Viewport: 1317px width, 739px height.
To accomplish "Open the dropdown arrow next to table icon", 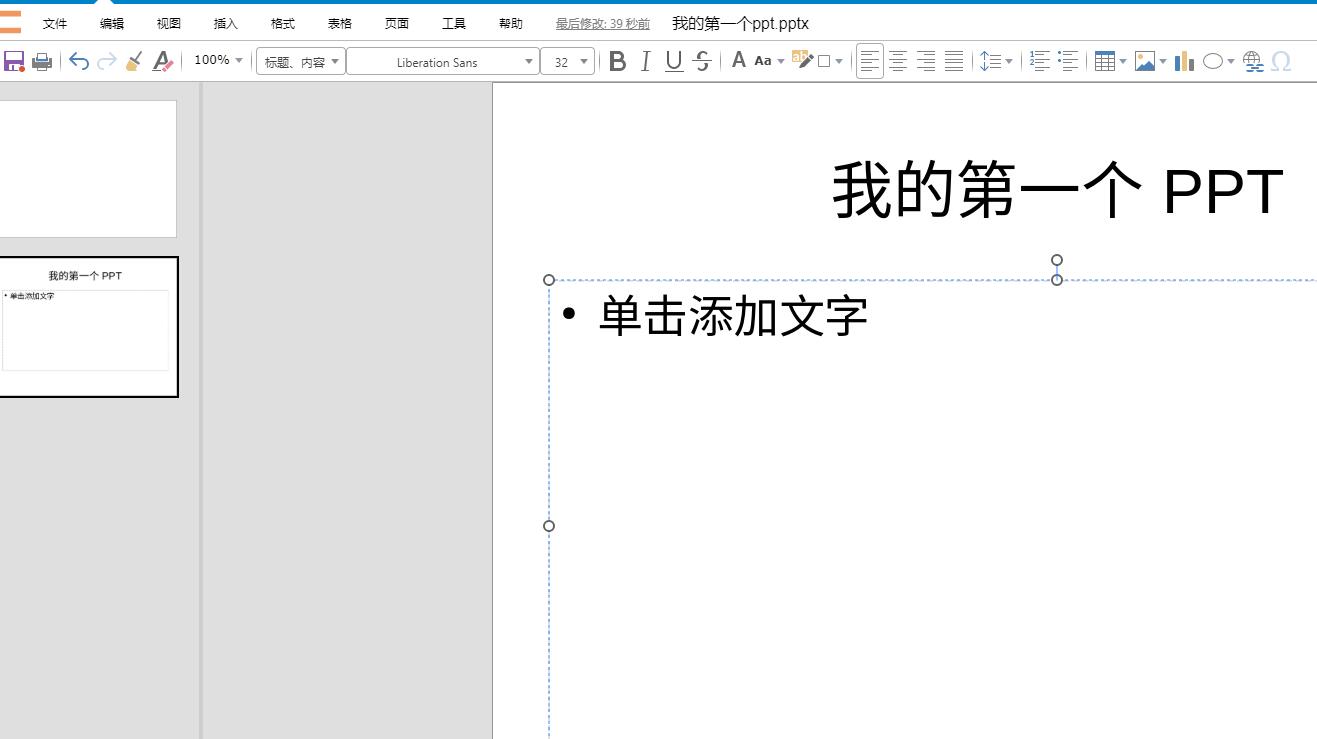I will pyautogui.click(x=1123, y=62).
